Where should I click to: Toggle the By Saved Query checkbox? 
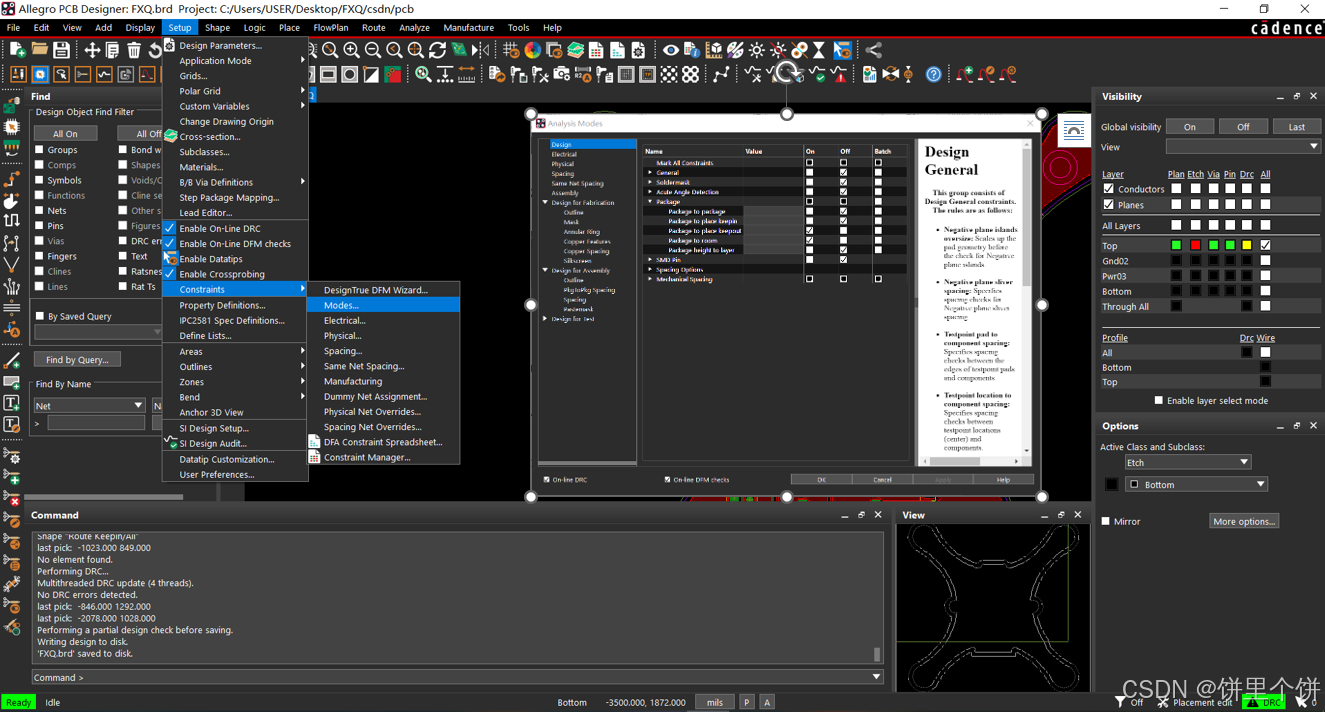click(40, 316)
